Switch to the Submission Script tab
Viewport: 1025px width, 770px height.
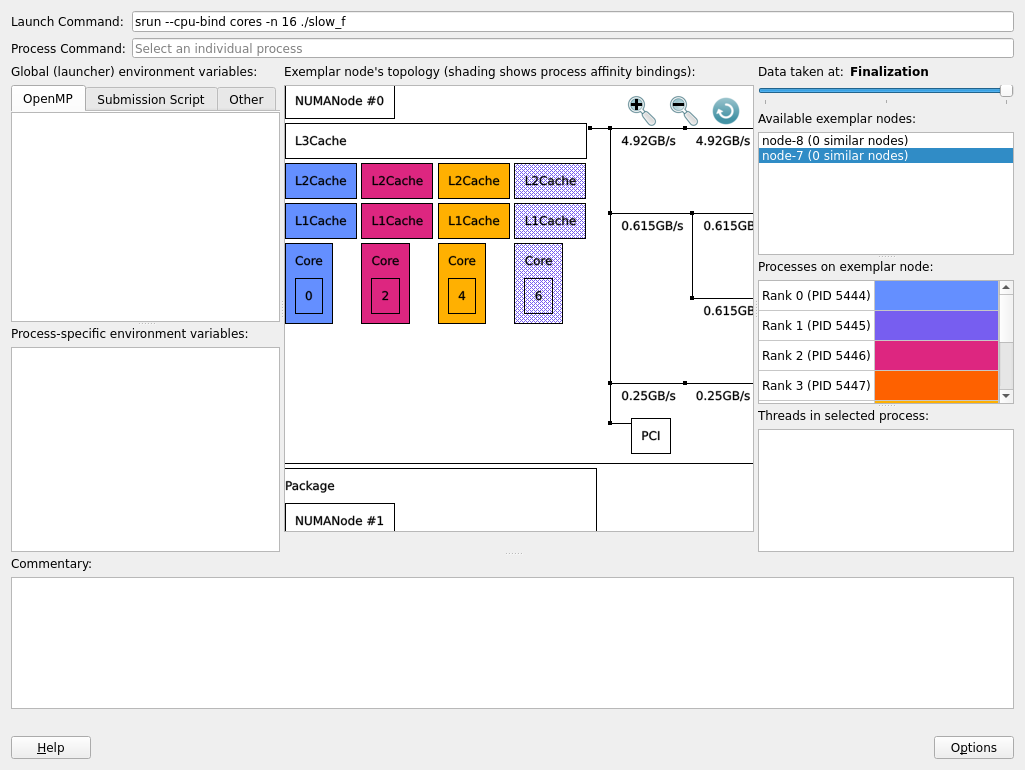click(x=151, y=99)
